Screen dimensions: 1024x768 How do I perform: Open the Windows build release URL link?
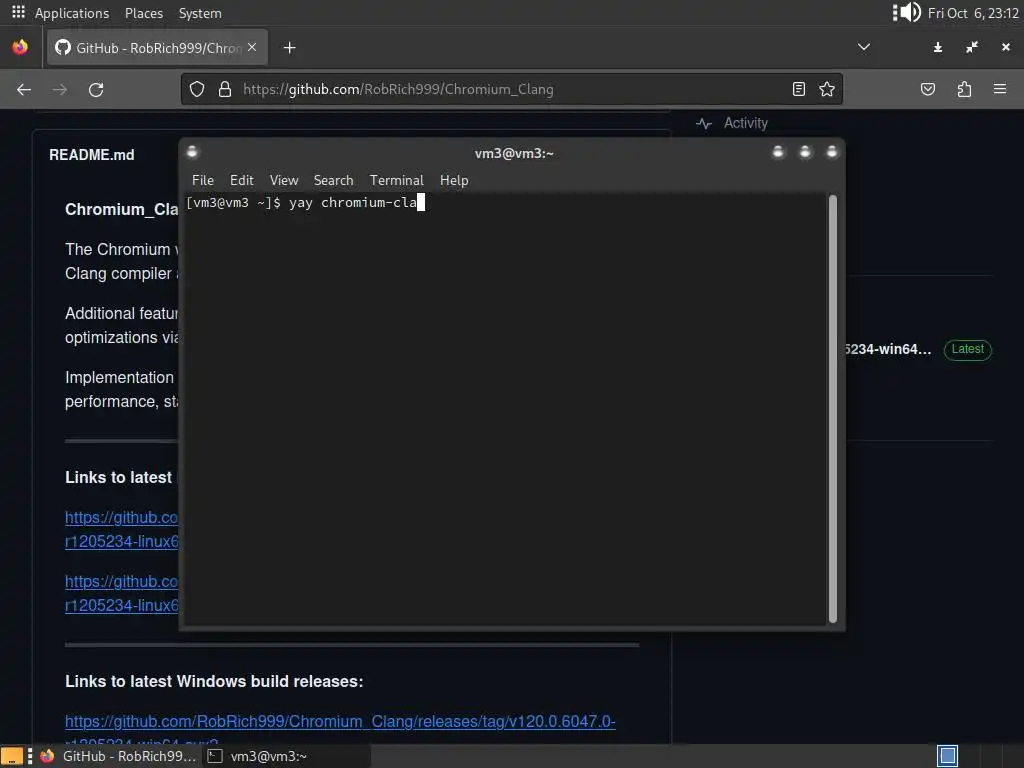pos(340,722)
